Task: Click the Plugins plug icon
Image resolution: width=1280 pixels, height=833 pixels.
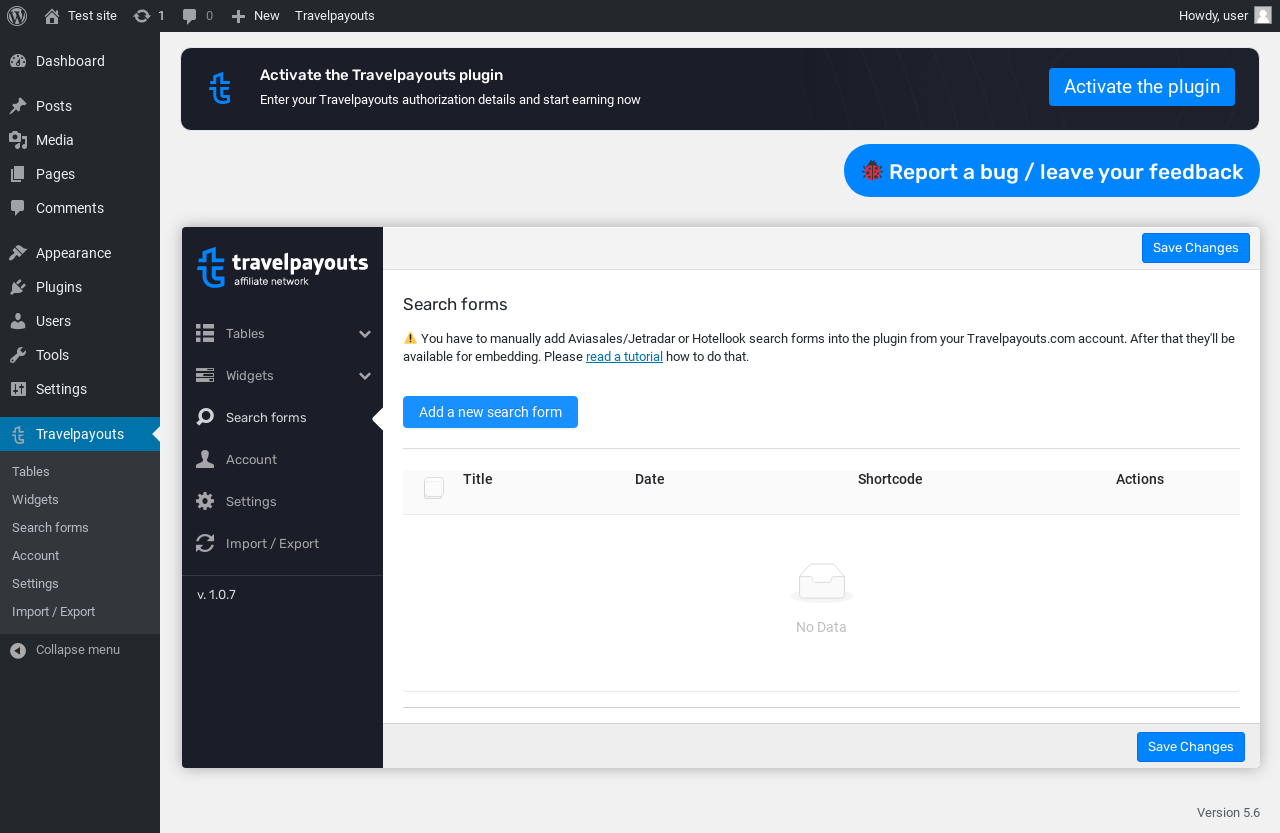Action: [x=18, y=287]
